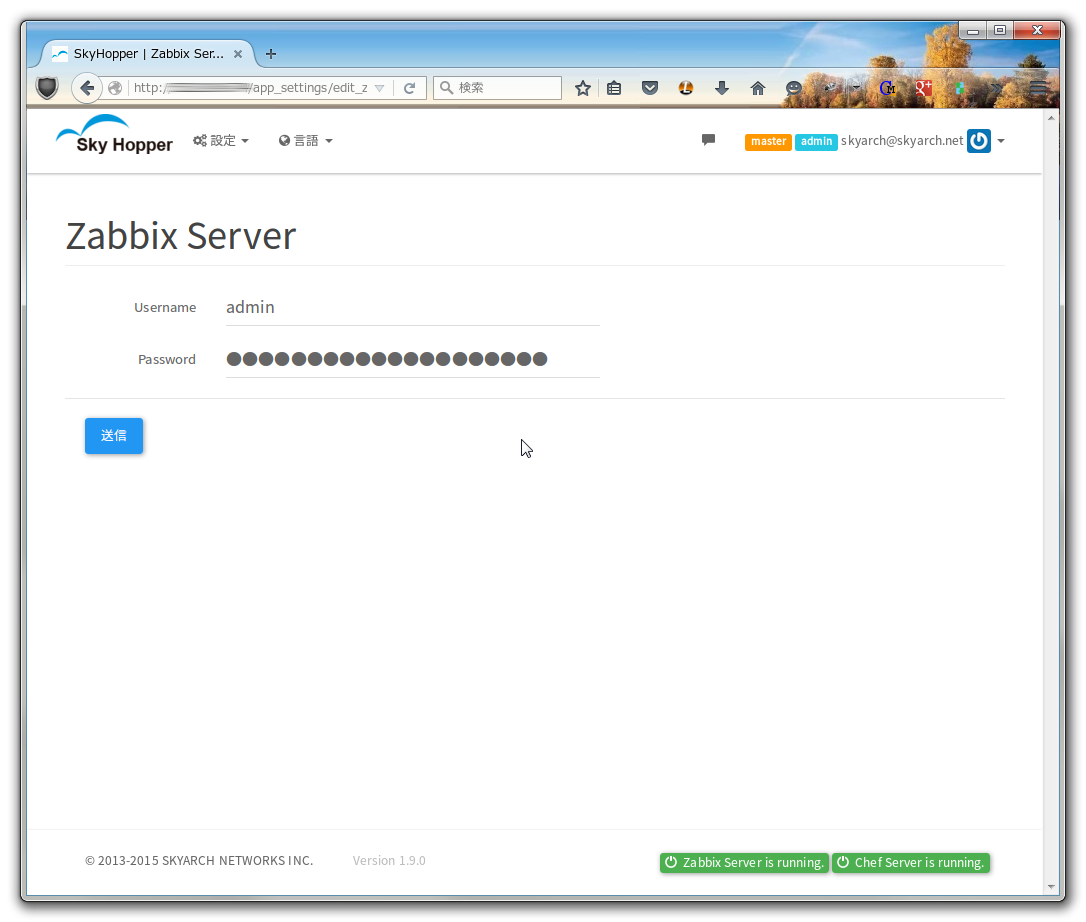The image size is (1086, 922).
Task: Click the Password field label
Action: 167,360
